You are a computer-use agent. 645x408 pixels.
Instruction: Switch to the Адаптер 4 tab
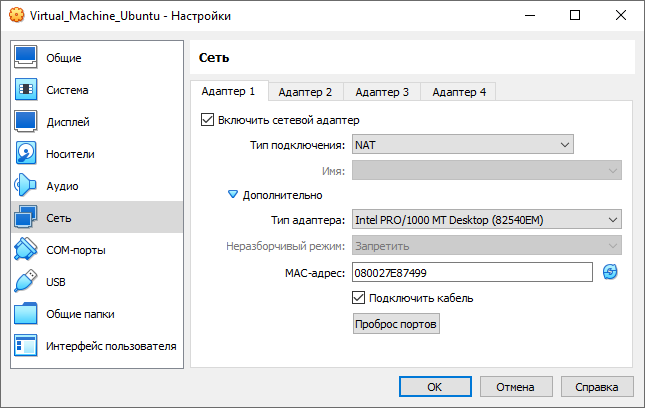(x=459, y=92)
